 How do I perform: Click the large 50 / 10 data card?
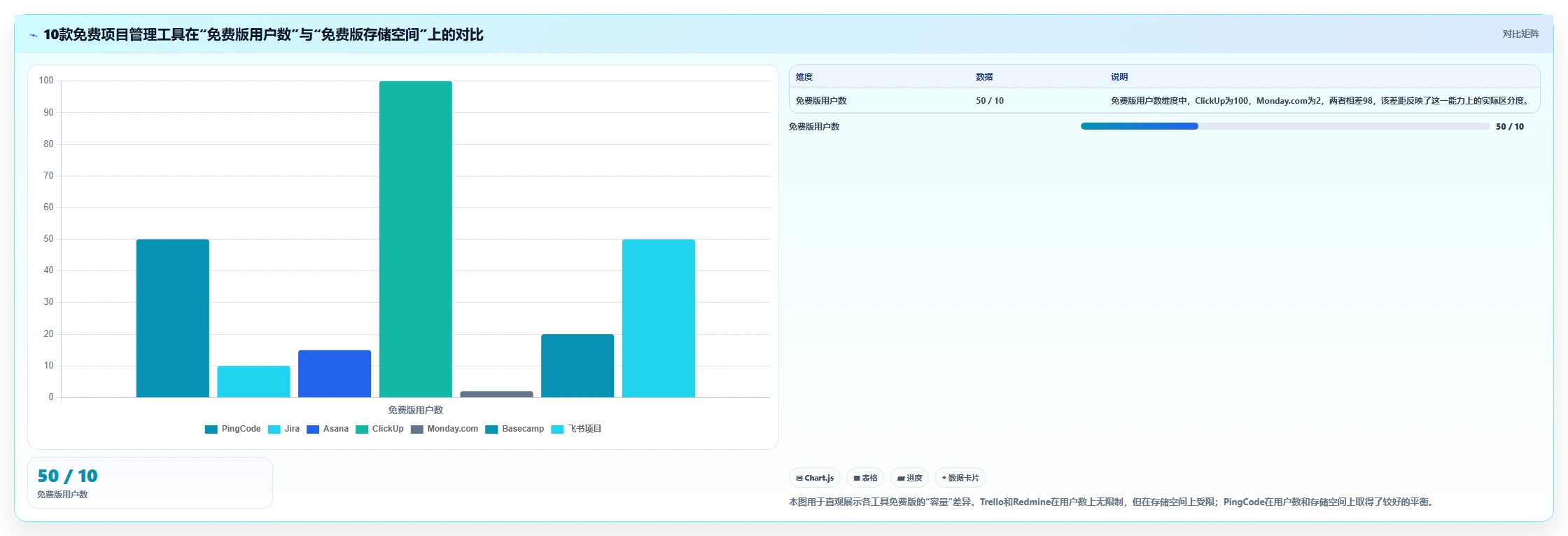150,483
